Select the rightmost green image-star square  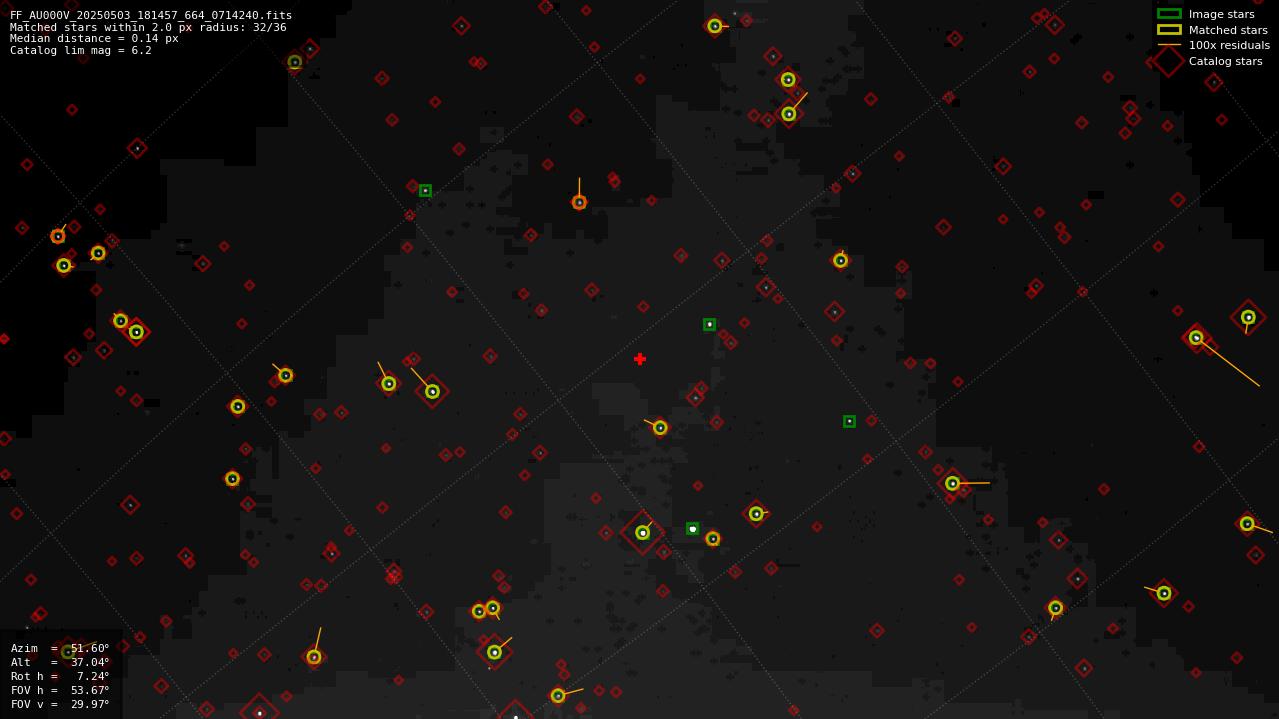[x=849, y=421]
